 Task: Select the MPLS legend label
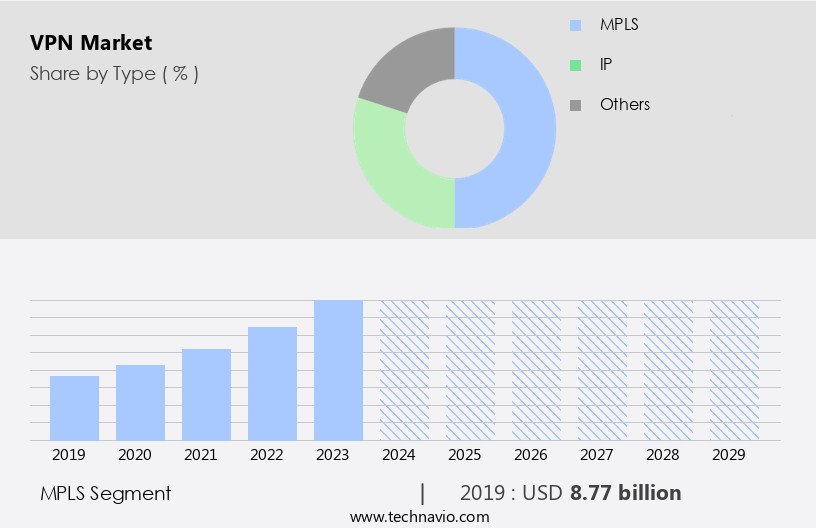[619, 25]
